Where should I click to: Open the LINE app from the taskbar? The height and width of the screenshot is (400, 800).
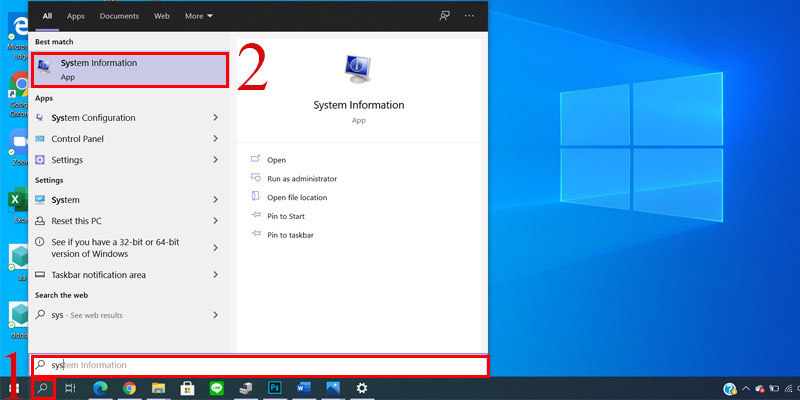pos(216,389)
